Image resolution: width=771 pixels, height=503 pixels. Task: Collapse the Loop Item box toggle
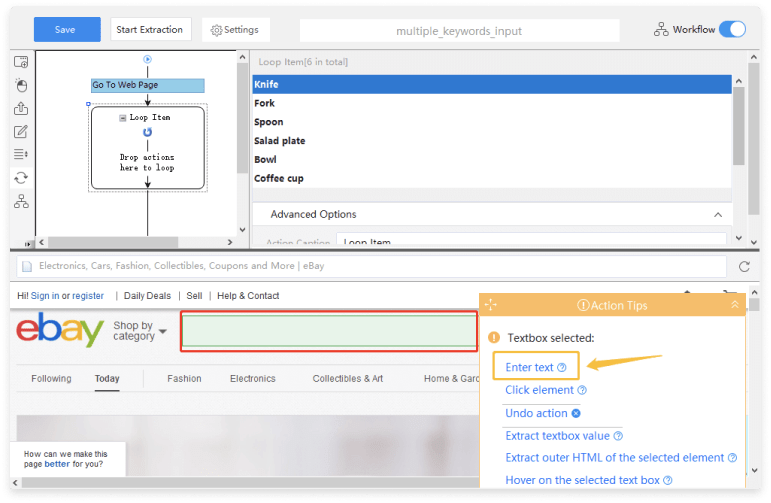point(122,118)
